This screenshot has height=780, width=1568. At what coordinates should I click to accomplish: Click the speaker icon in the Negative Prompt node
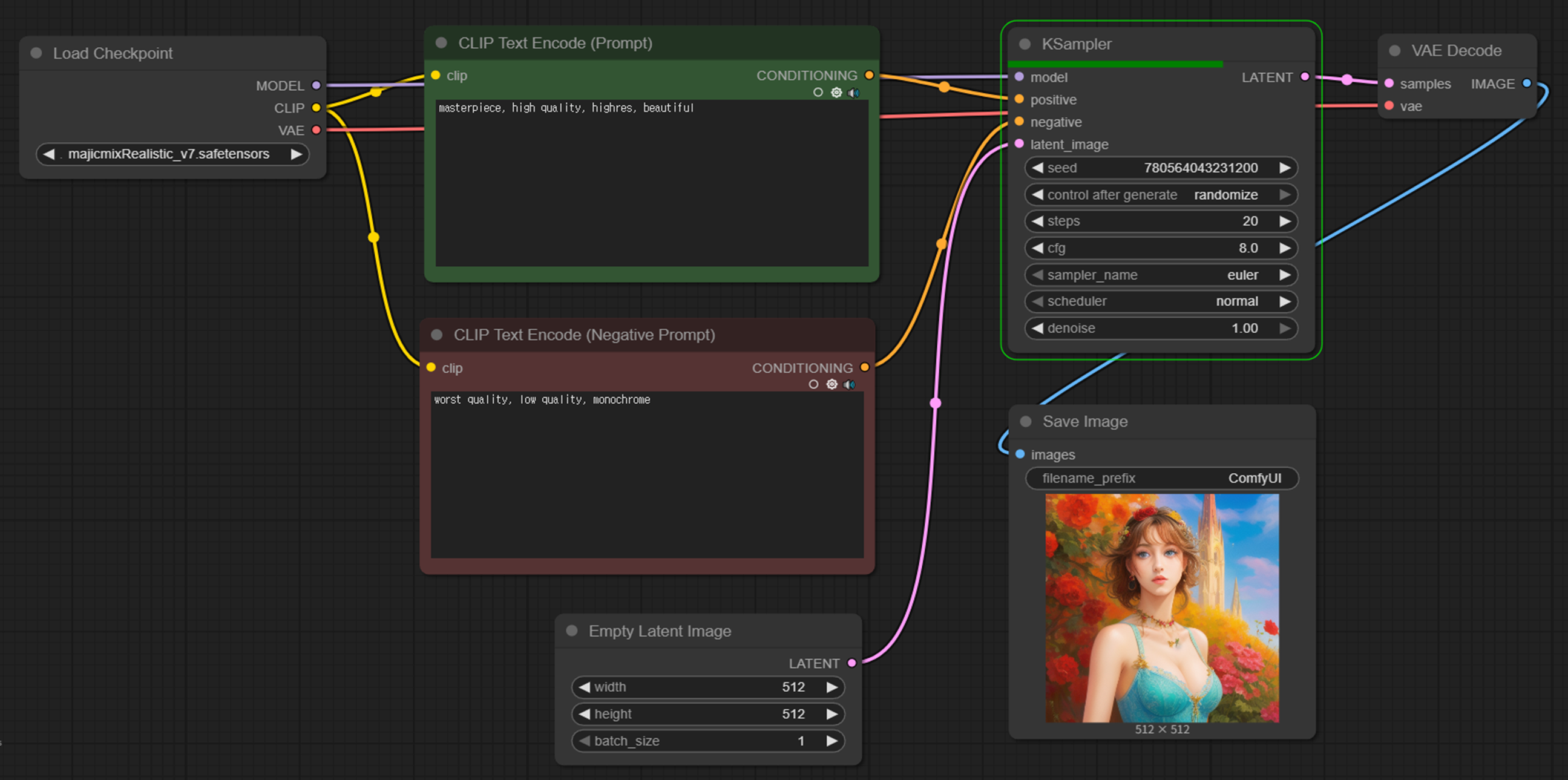click(x=850, y=384)
